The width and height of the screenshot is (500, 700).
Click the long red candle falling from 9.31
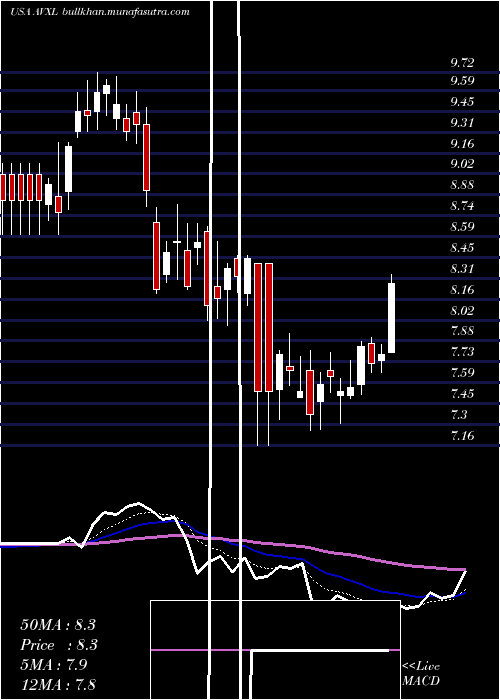tap(146, 157)
